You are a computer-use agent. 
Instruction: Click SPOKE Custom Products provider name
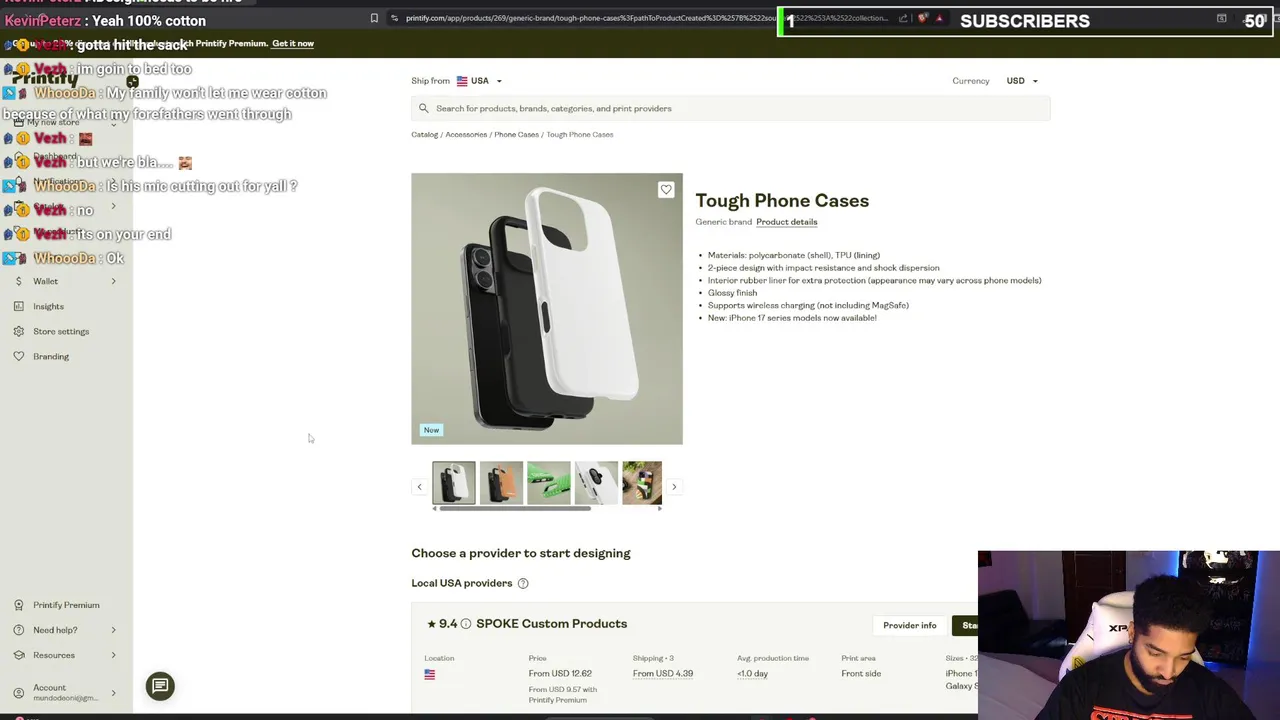pyautogui.click(x=552, y=624)
